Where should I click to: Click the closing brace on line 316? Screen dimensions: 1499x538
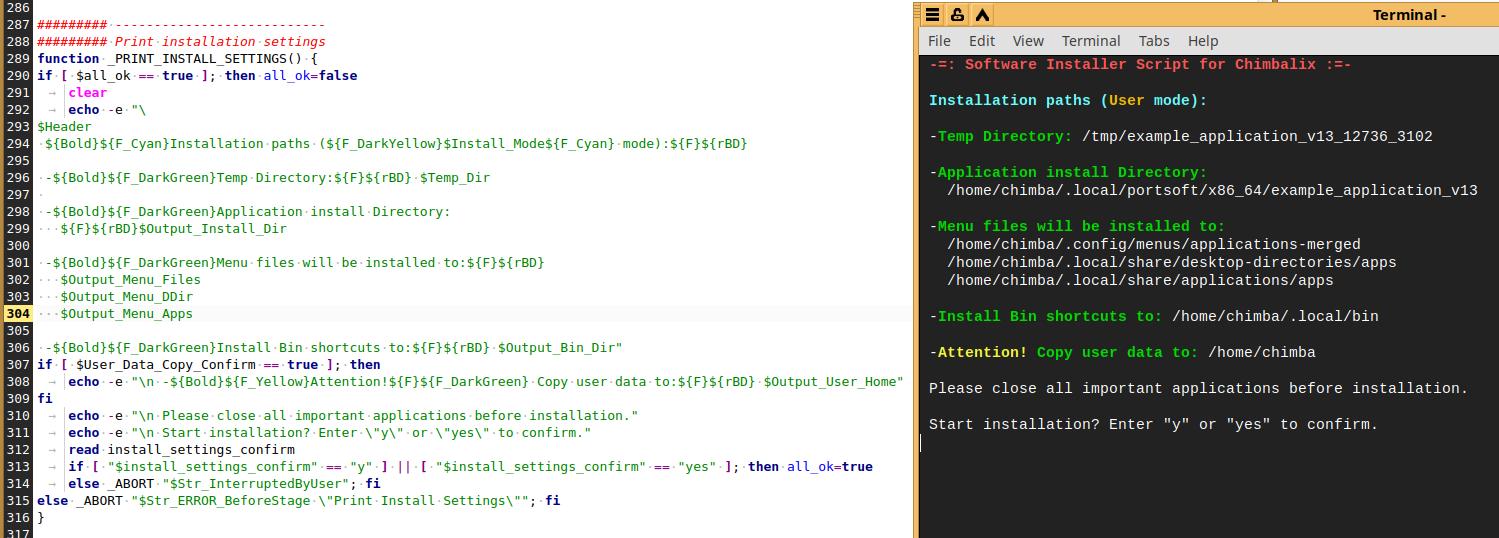tap(41, 518)
